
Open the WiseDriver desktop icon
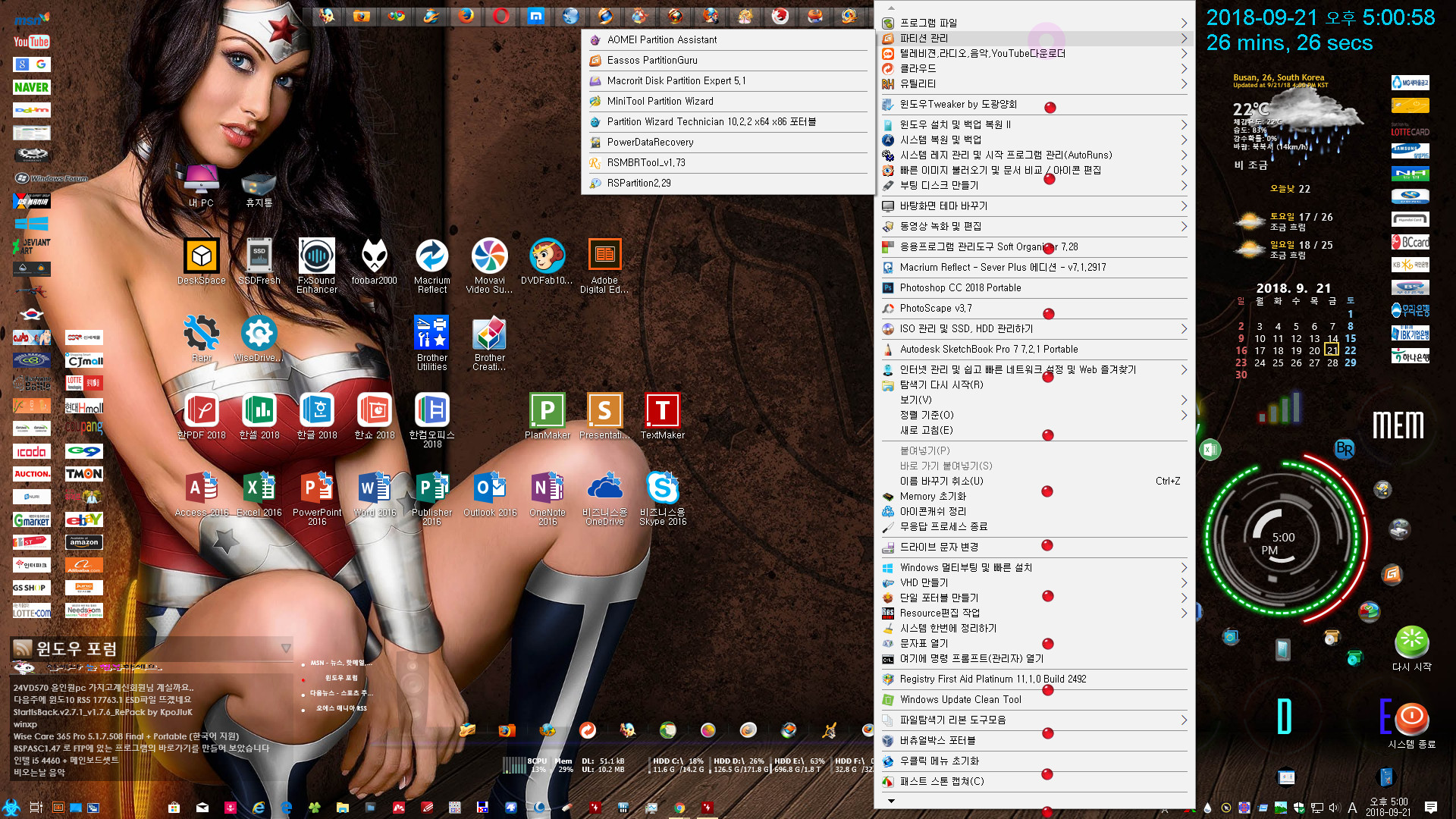pos(259,339)
